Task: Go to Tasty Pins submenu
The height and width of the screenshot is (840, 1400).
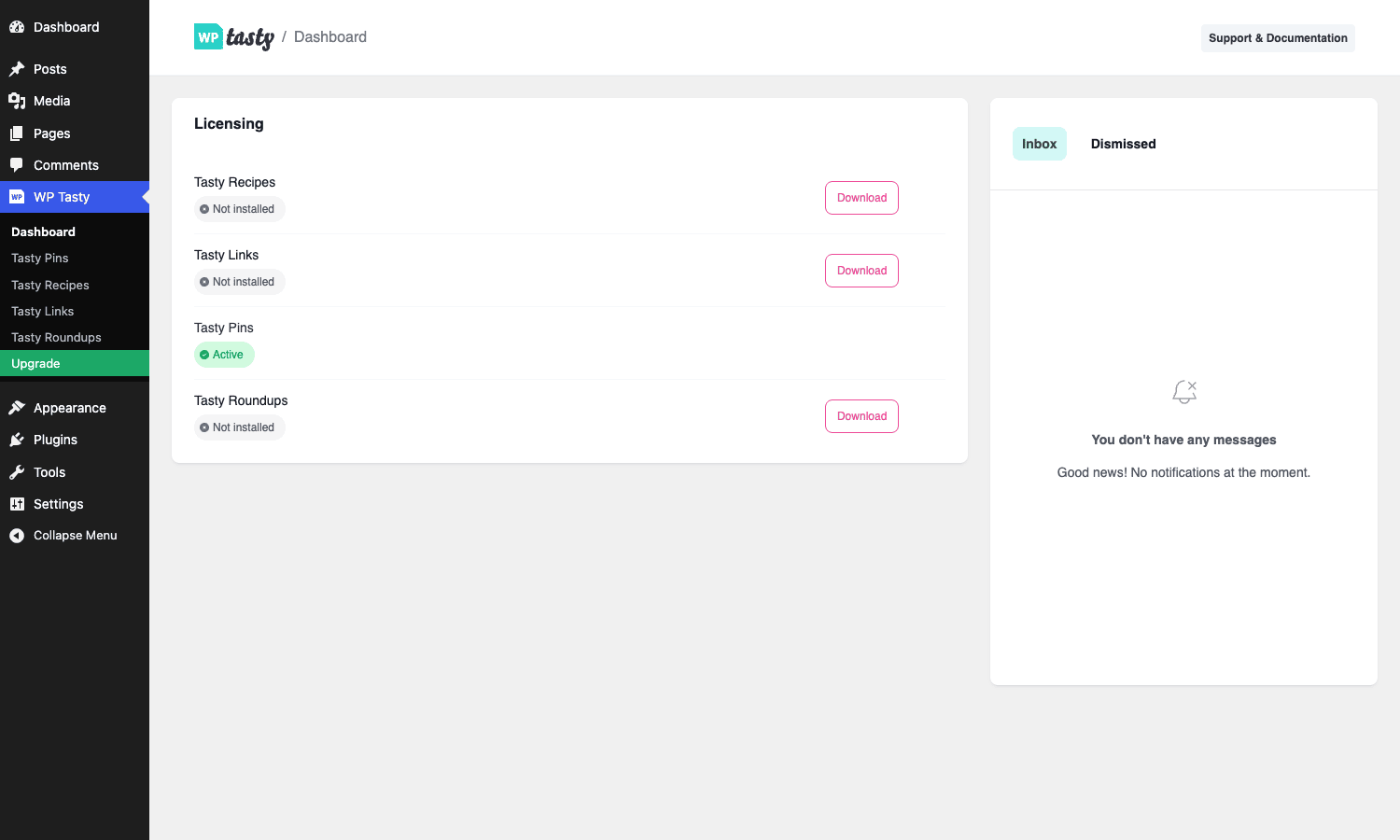Action: click(x=75, y=259)
